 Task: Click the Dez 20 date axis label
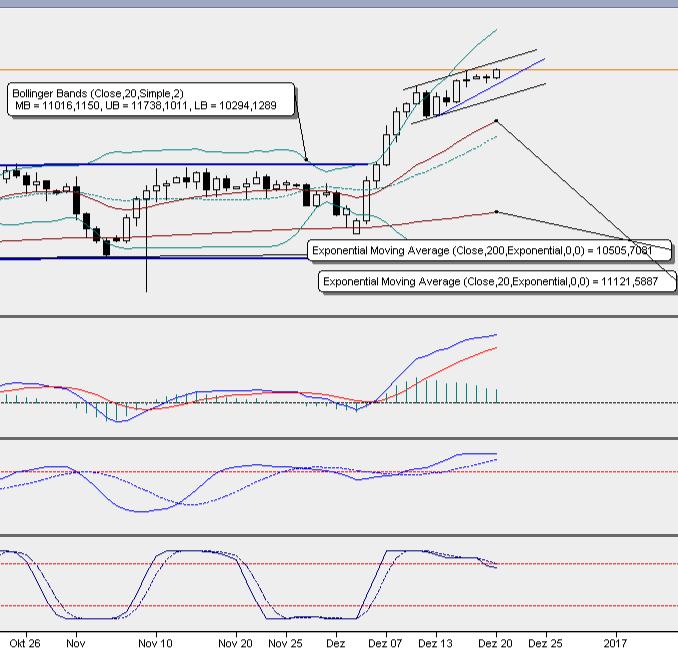pyautogui.click(x=495, y=644)
